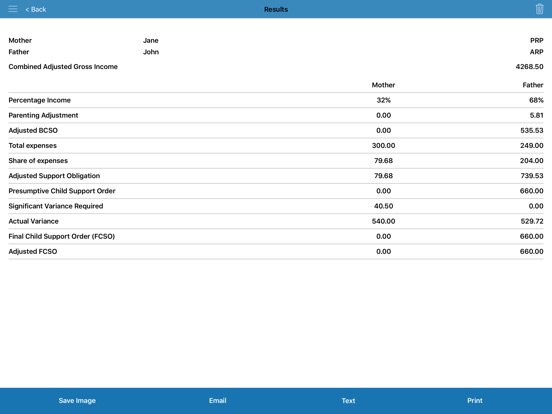Select the Adjusted Support Obligation label
Screen dimensions: 552x414
click(x=54, y=176)
